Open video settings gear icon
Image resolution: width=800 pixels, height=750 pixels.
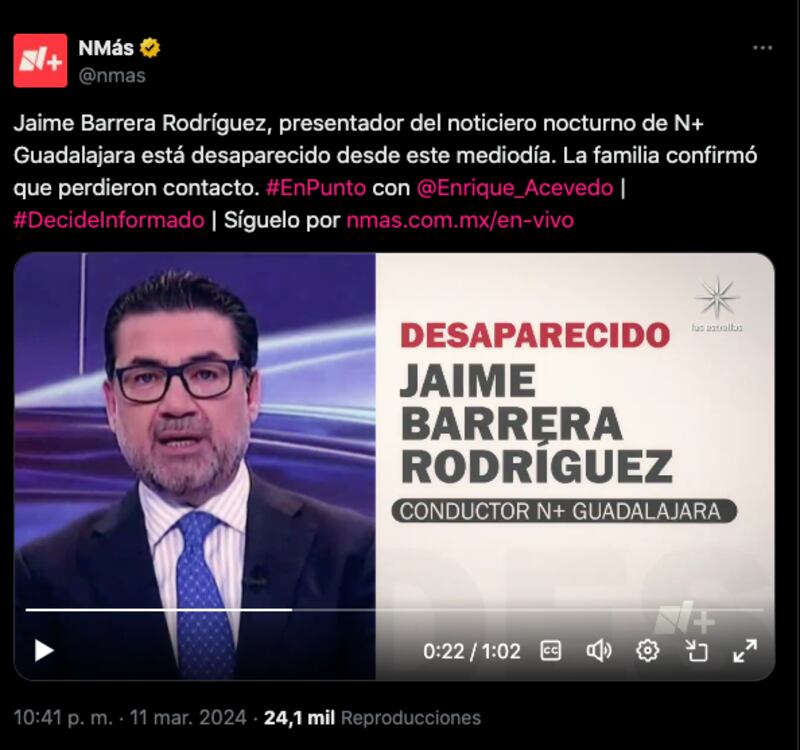coord(647,651)
